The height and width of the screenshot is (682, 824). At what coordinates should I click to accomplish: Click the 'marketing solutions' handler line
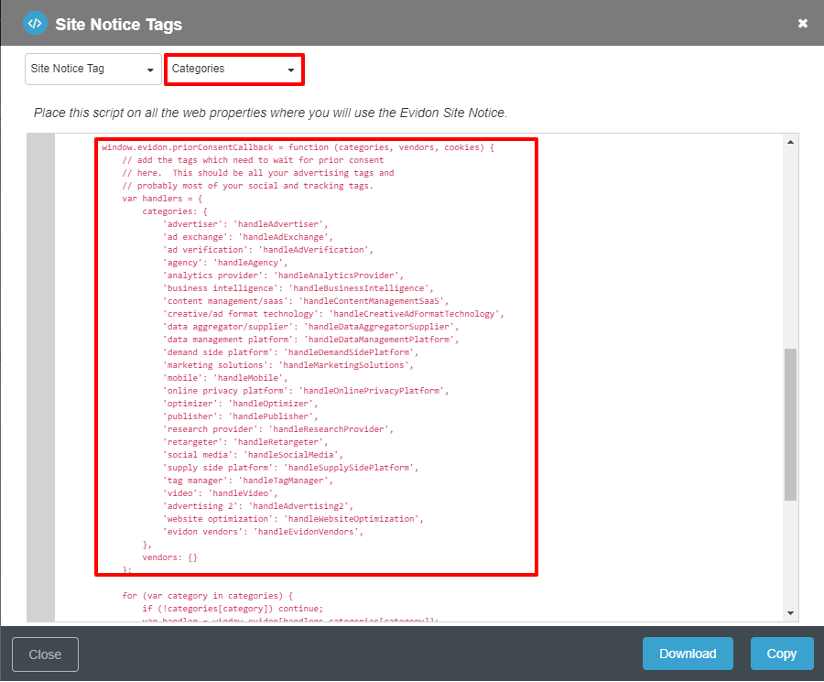(x=288, y=365)
